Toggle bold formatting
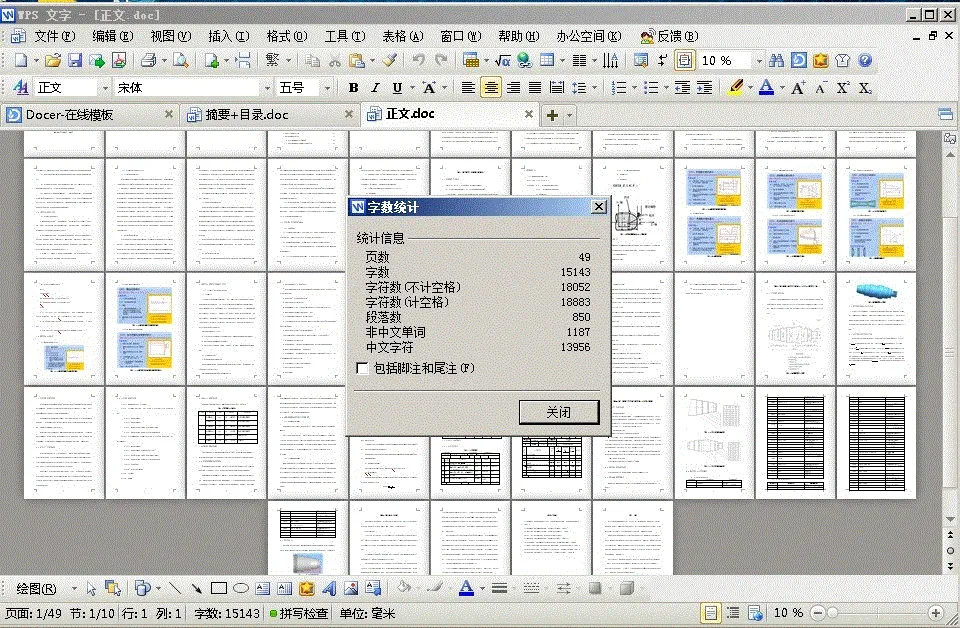The height and width of the screenshot is (628, 960). pos(353,88)
